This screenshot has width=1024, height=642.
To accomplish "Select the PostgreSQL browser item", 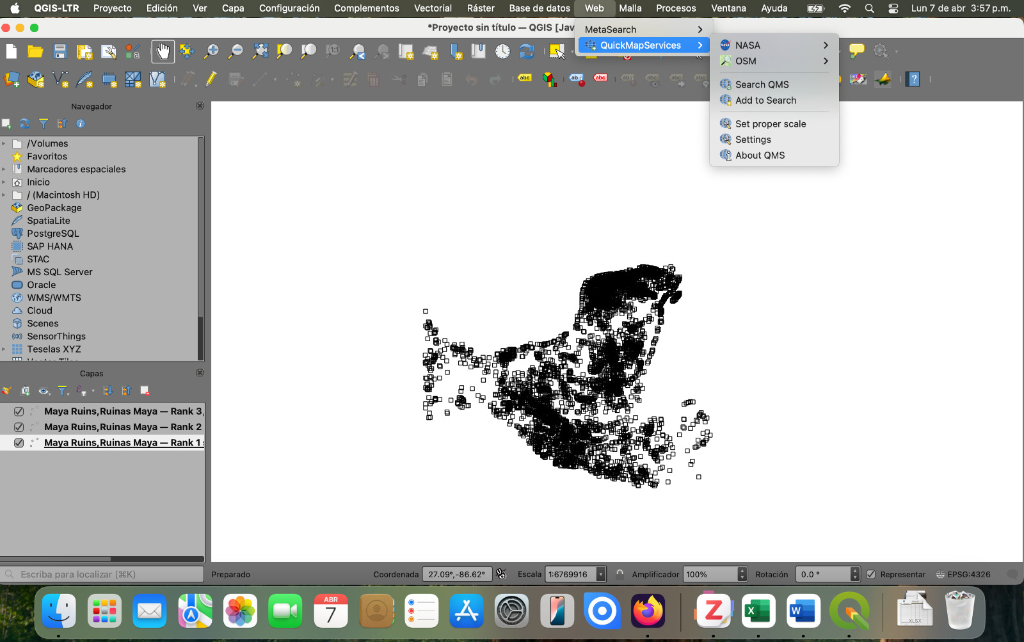I will point(52,233).
